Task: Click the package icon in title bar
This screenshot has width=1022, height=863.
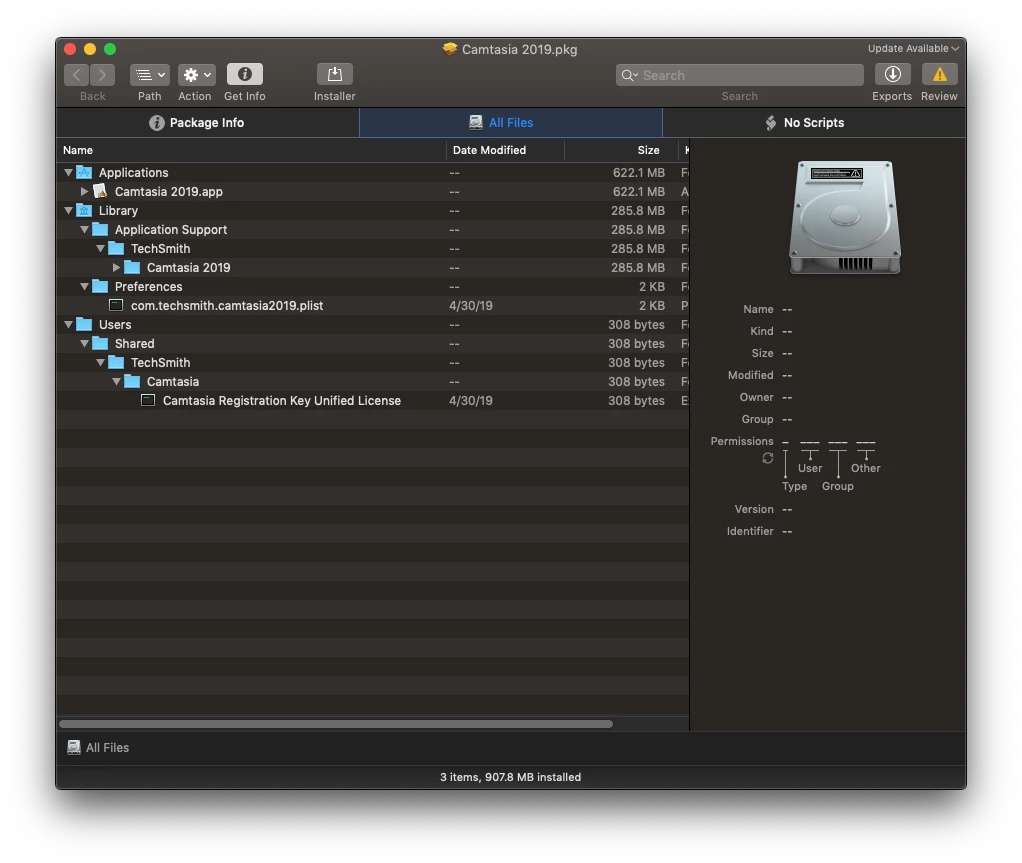Action: point(450,49)
